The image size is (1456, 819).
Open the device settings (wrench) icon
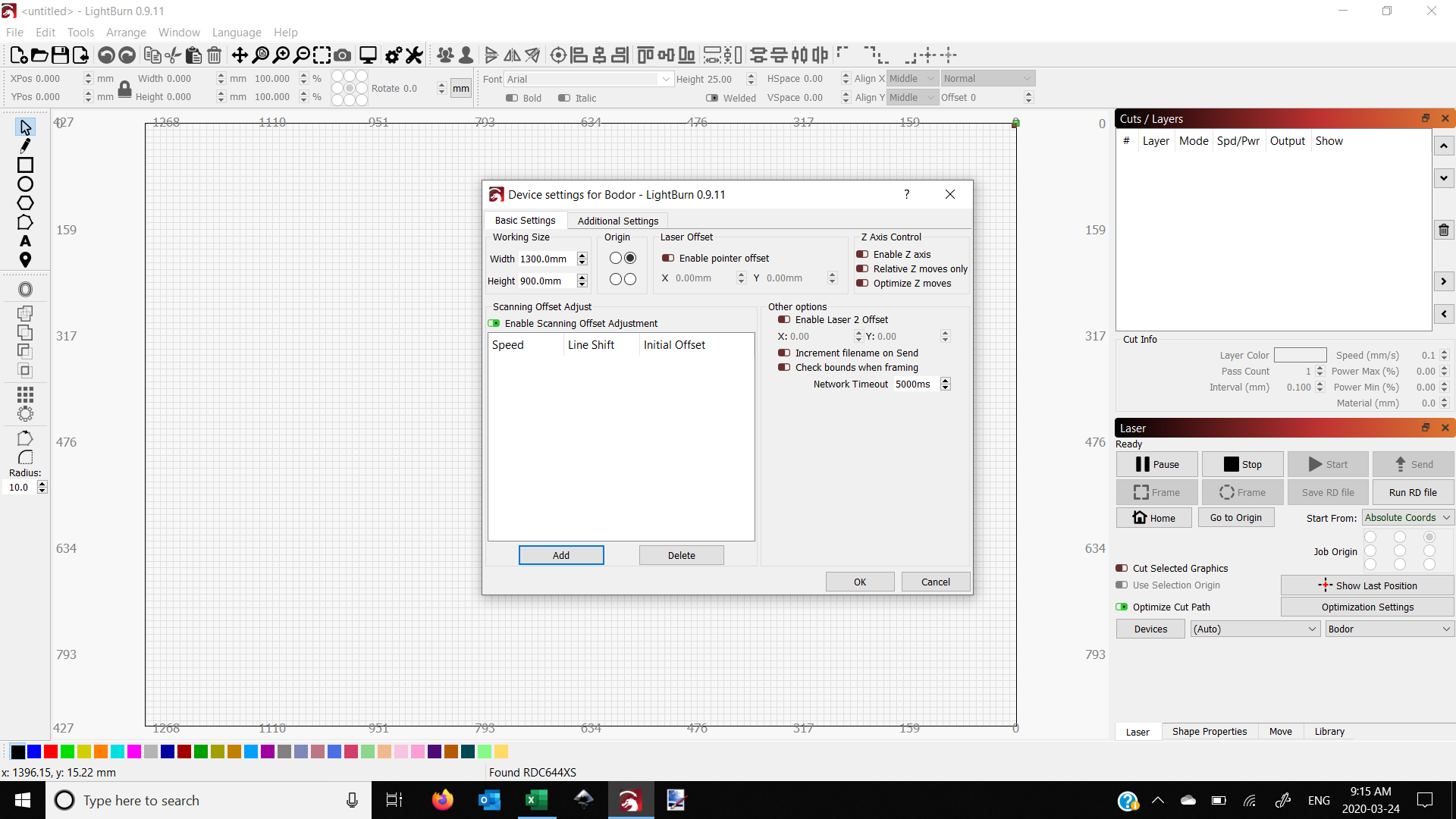(x=413, y=55)
